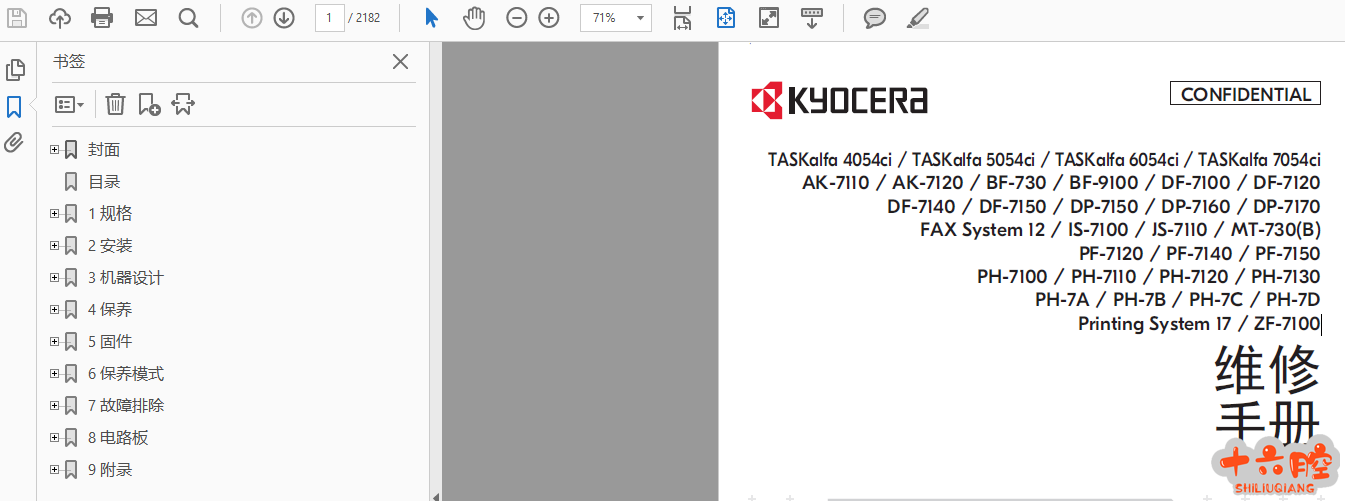Image resolution: width=1345 pixels, height=501 pixels.
Task: Expand the '1 规格' bookmark
Action: tap(55, 213)
